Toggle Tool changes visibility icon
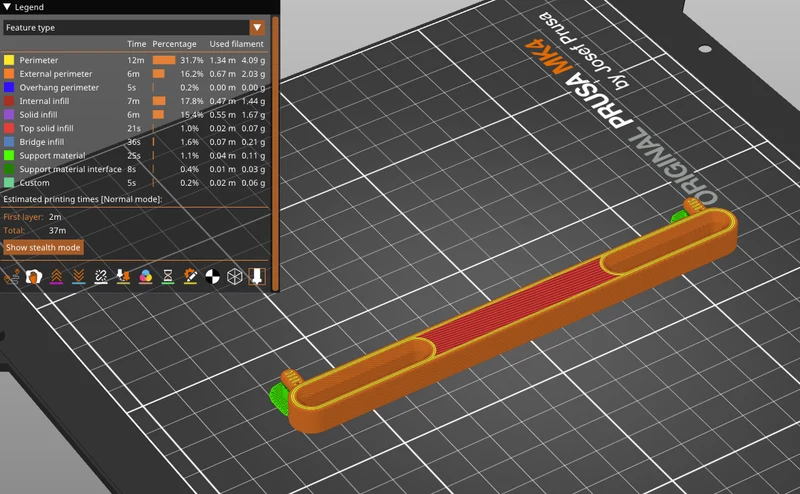The height and width of the screenshot is (494, 800). (123, 277)
